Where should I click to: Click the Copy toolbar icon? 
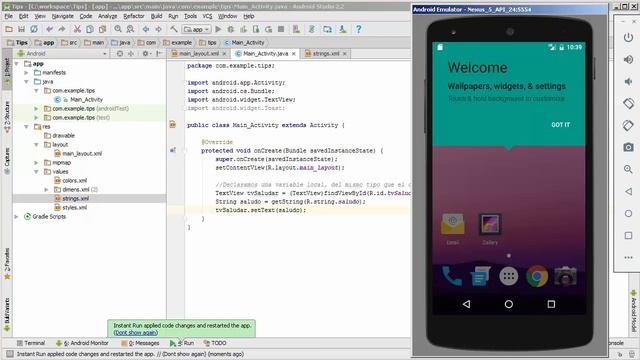(x=90, y=29)
